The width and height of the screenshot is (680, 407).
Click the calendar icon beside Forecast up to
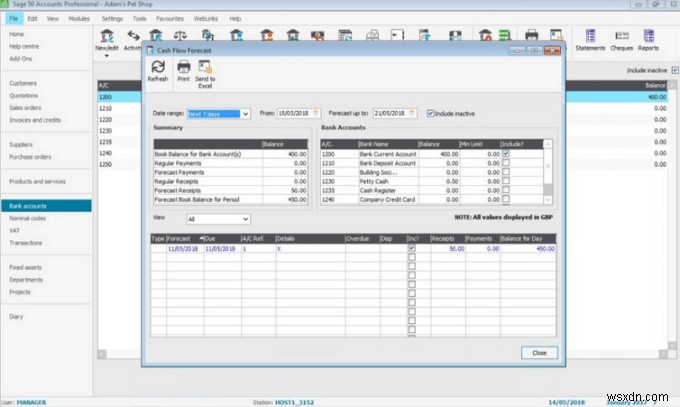click(x=412, y=113)
